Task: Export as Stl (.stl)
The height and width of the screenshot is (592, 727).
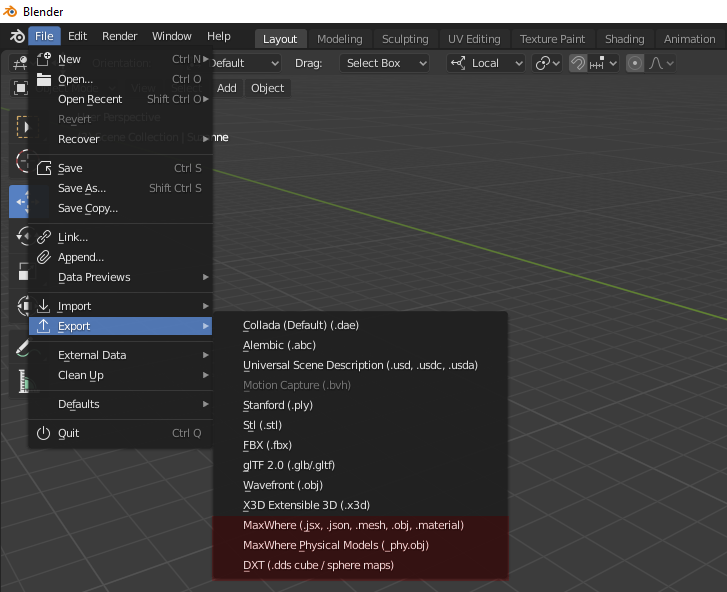Action: coord(360,425)
